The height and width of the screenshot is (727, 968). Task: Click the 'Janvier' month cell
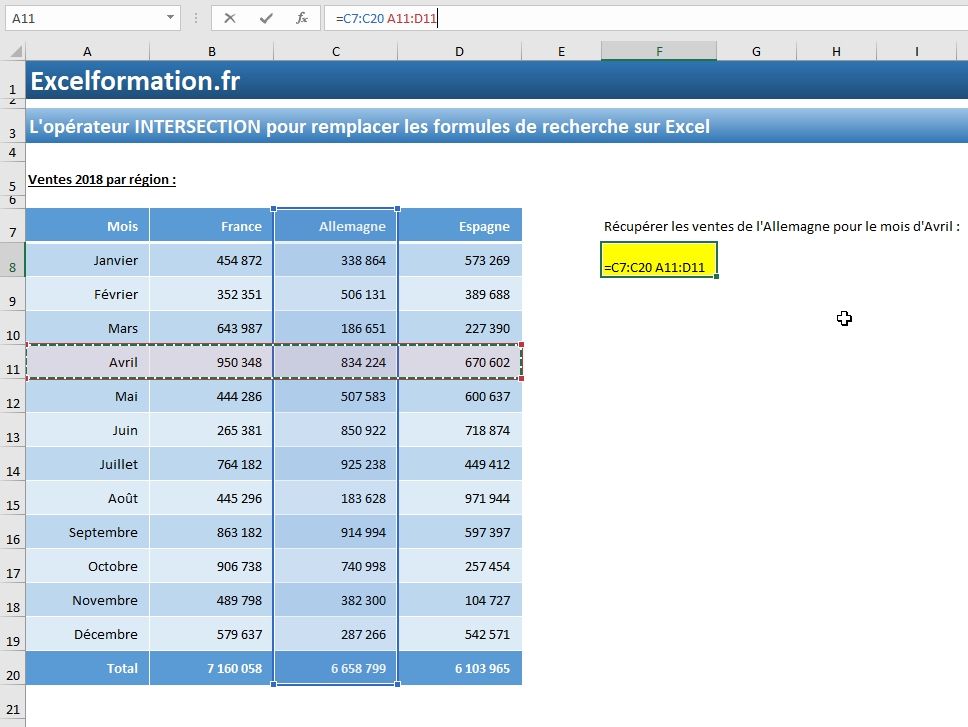87,260
